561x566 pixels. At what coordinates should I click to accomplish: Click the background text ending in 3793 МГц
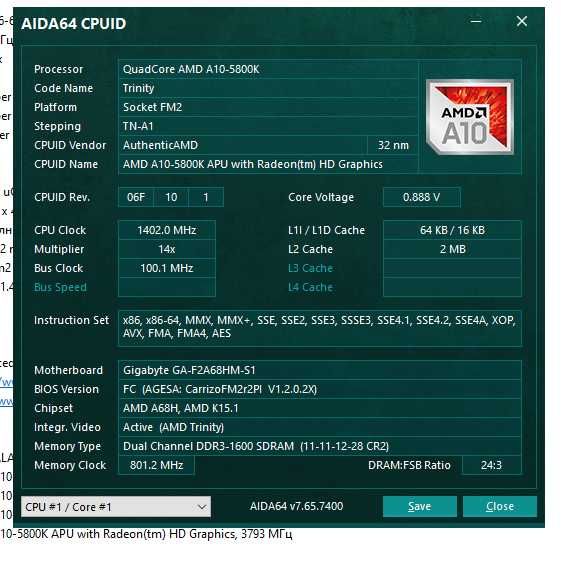[x=146, y=534]
